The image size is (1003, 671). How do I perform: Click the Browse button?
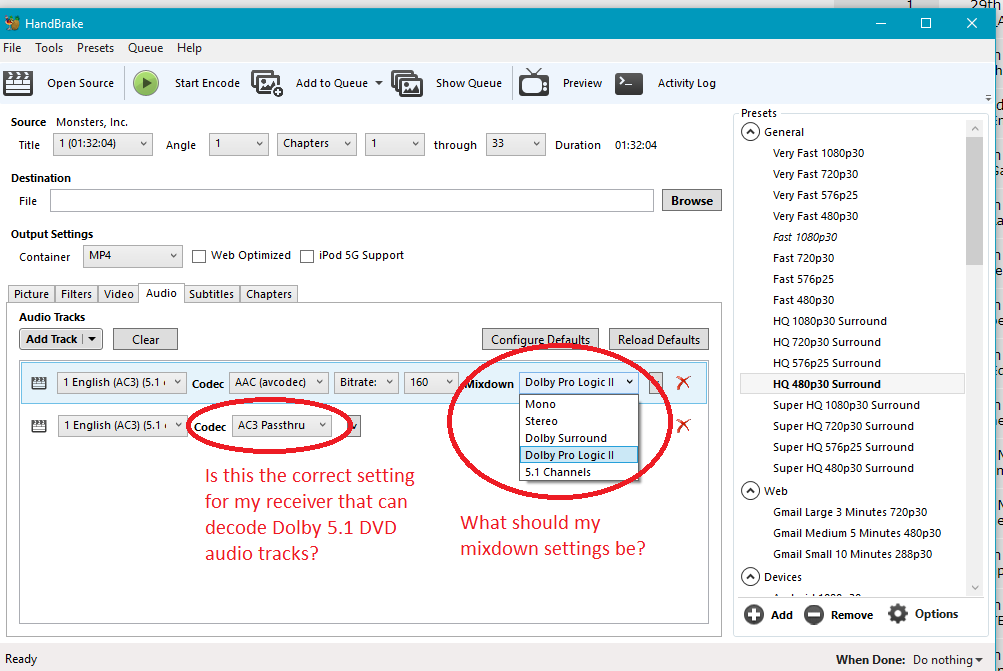(691, 201)
